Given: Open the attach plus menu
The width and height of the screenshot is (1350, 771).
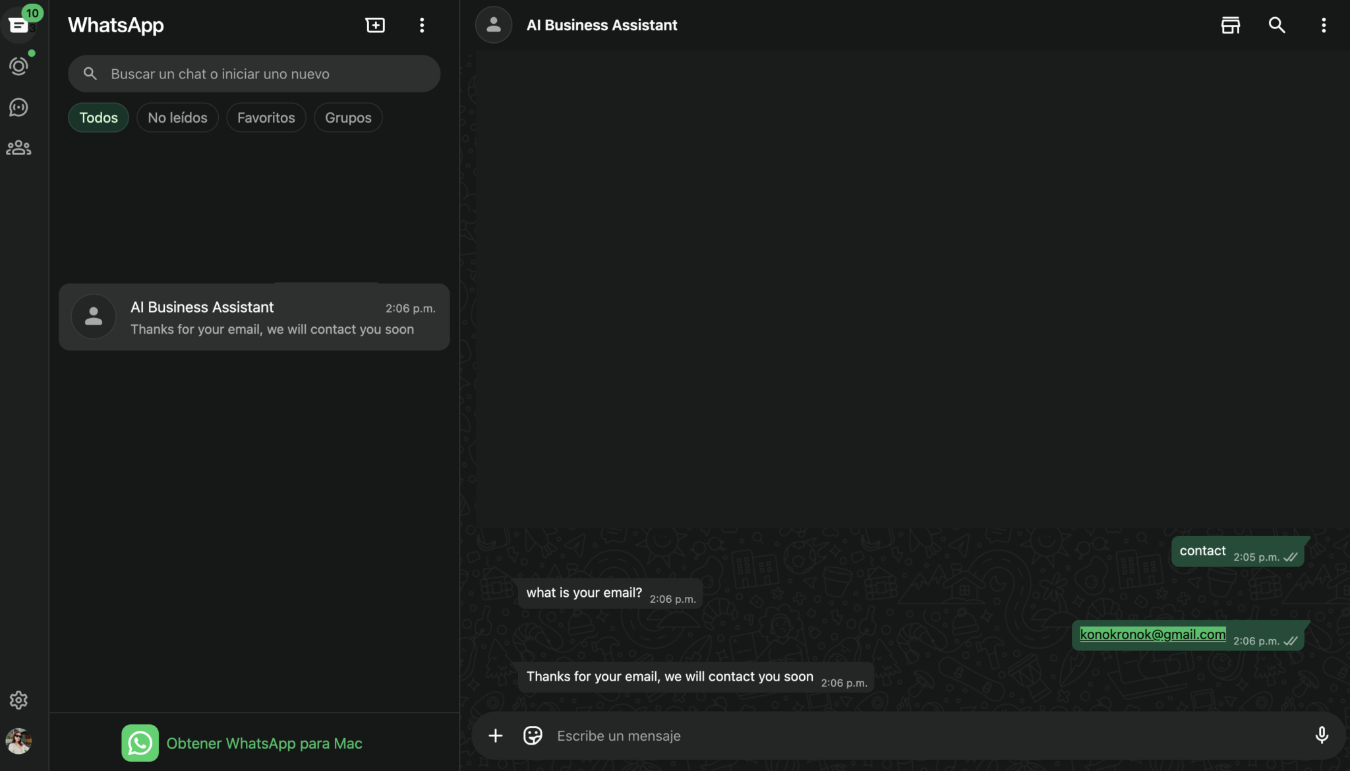Looking at the screenshot, I should pyautogui.click(x=495, y=735).
